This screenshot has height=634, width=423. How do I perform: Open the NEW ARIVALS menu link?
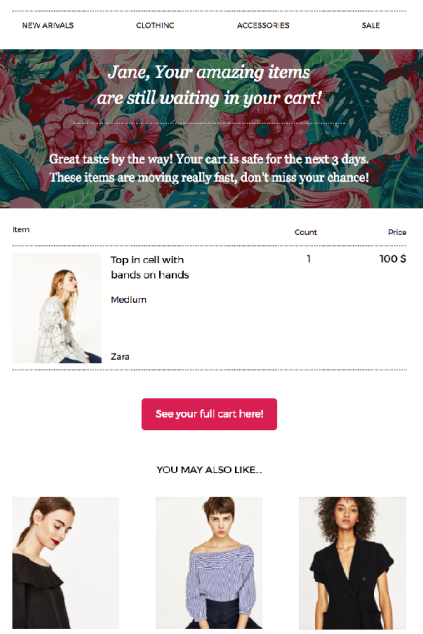click(48, 25)
